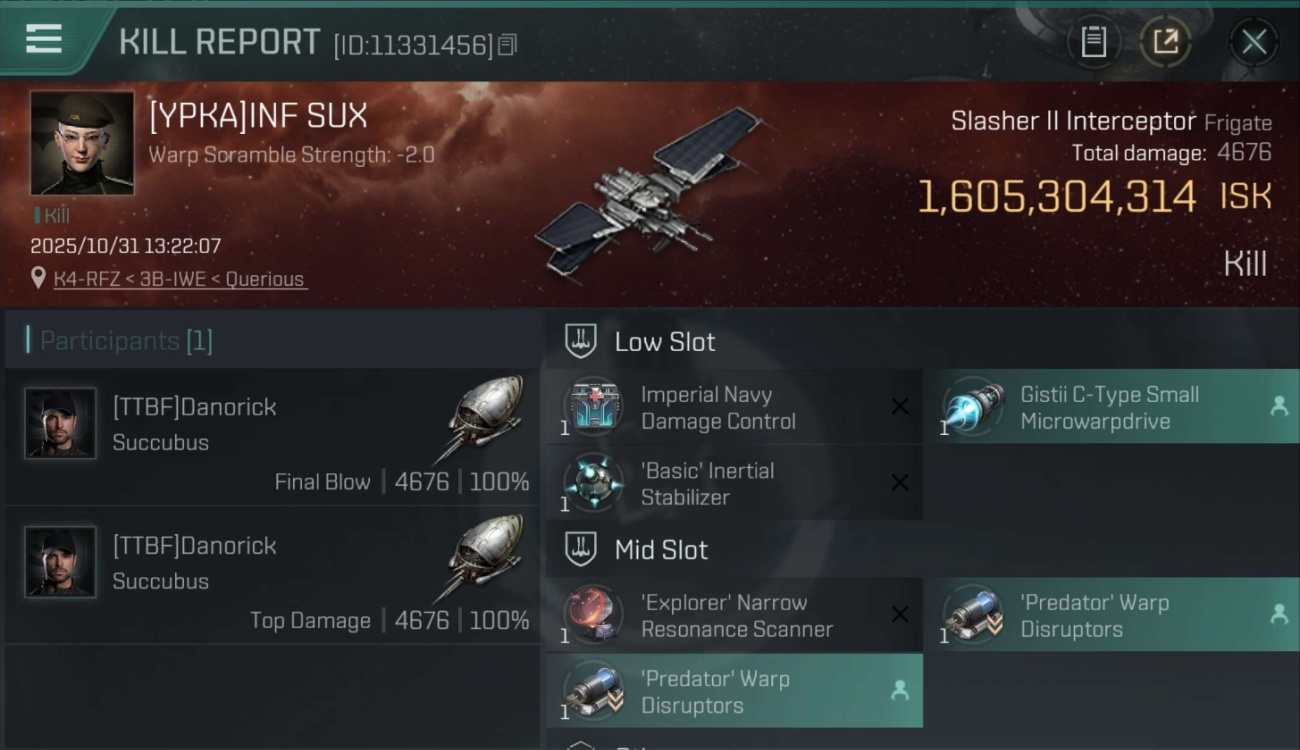Viewport: 1300px width, 750px height.
Task: Click the Succubus ship icon for Final Blow
Action: click(x=485, y=417)
